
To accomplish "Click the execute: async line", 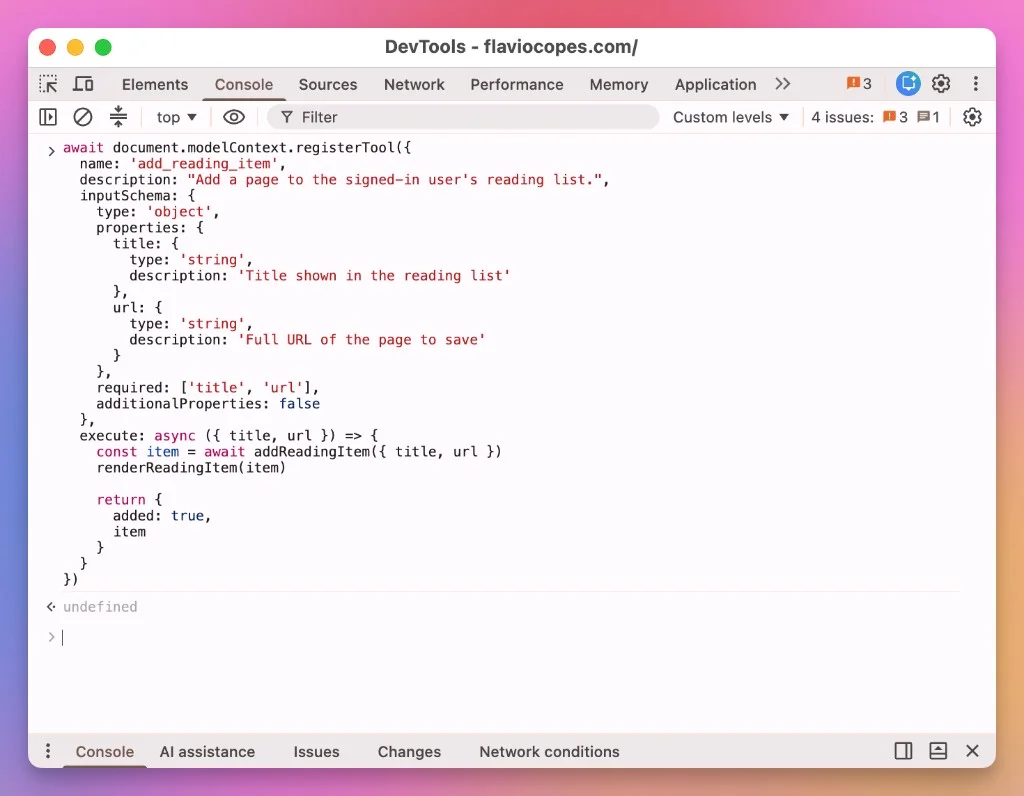I will (x=229, y=436).
